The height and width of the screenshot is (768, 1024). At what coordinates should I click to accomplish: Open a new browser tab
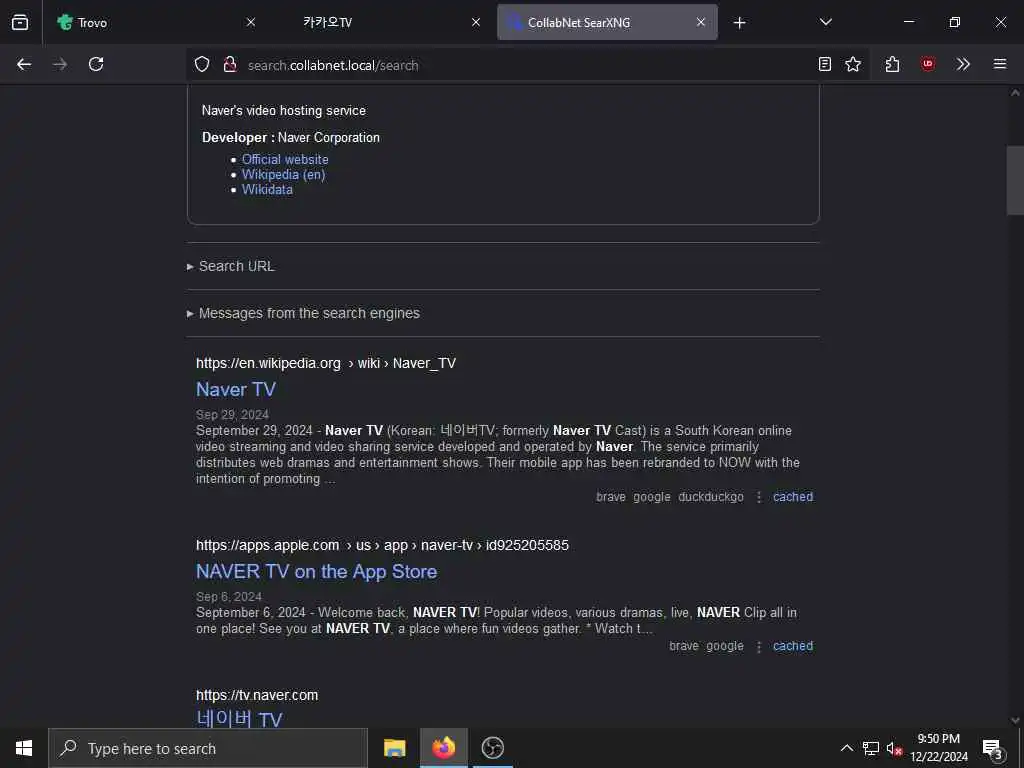tap(739, 23)
